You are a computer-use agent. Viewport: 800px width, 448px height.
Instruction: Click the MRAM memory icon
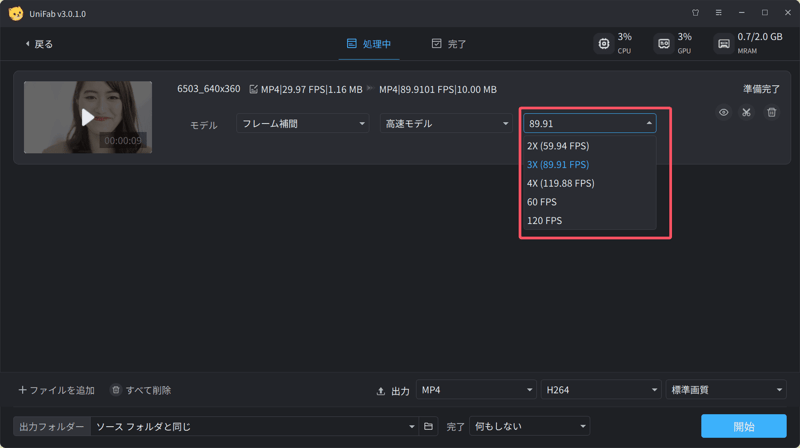[723, 44]
